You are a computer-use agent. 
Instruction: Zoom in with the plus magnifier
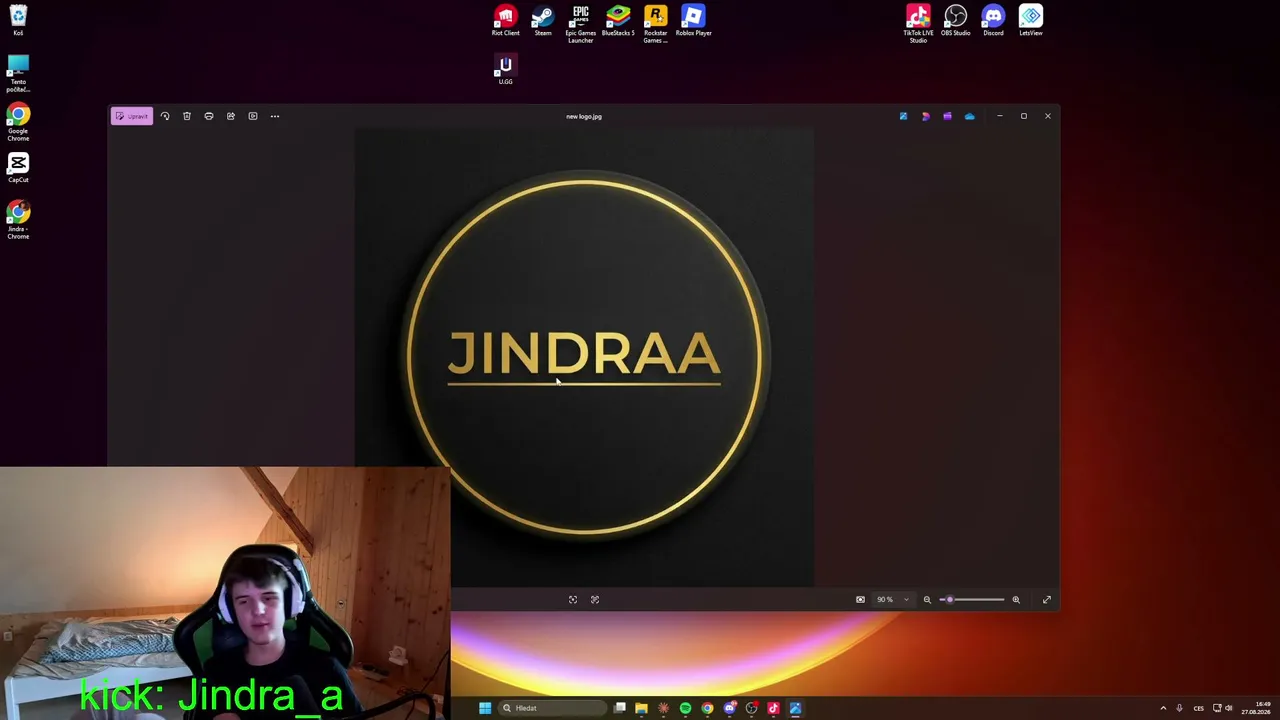(1016, 600)
